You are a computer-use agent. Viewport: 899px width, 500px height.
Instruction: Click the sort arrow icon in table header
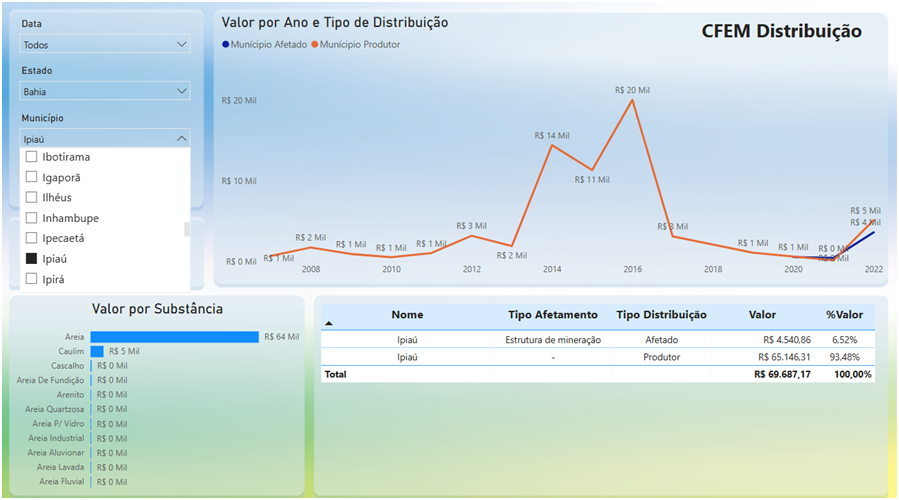click(x=330, y=323)
